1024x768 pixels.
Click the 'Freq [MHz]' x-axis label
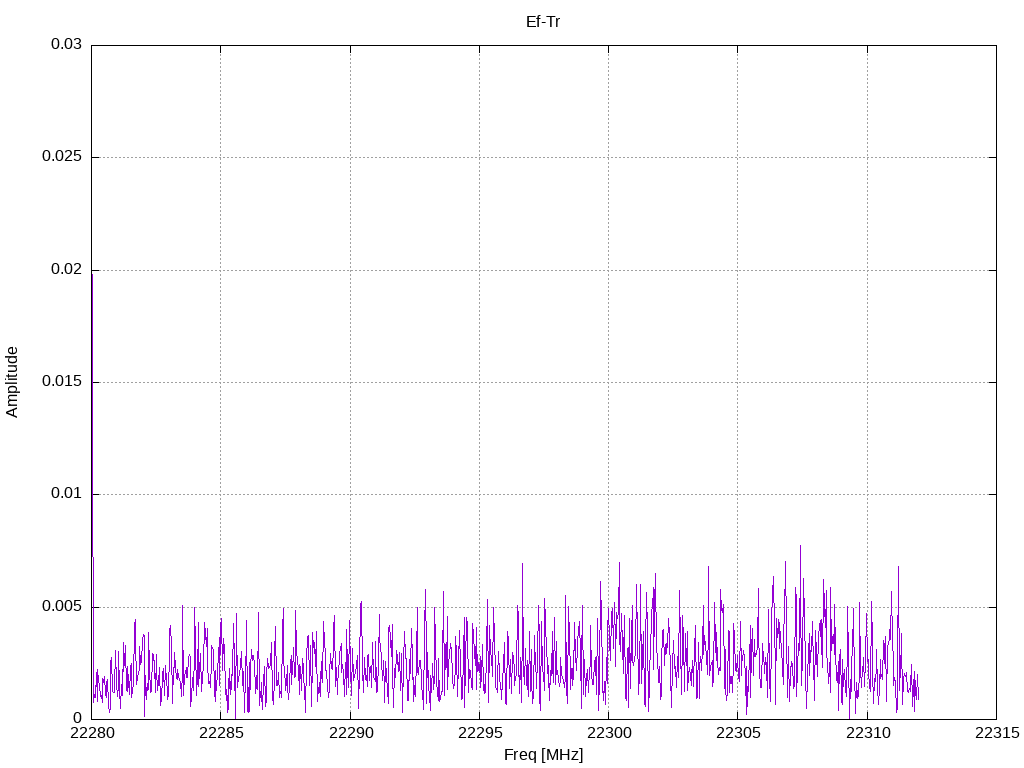(x=543, y=755)
